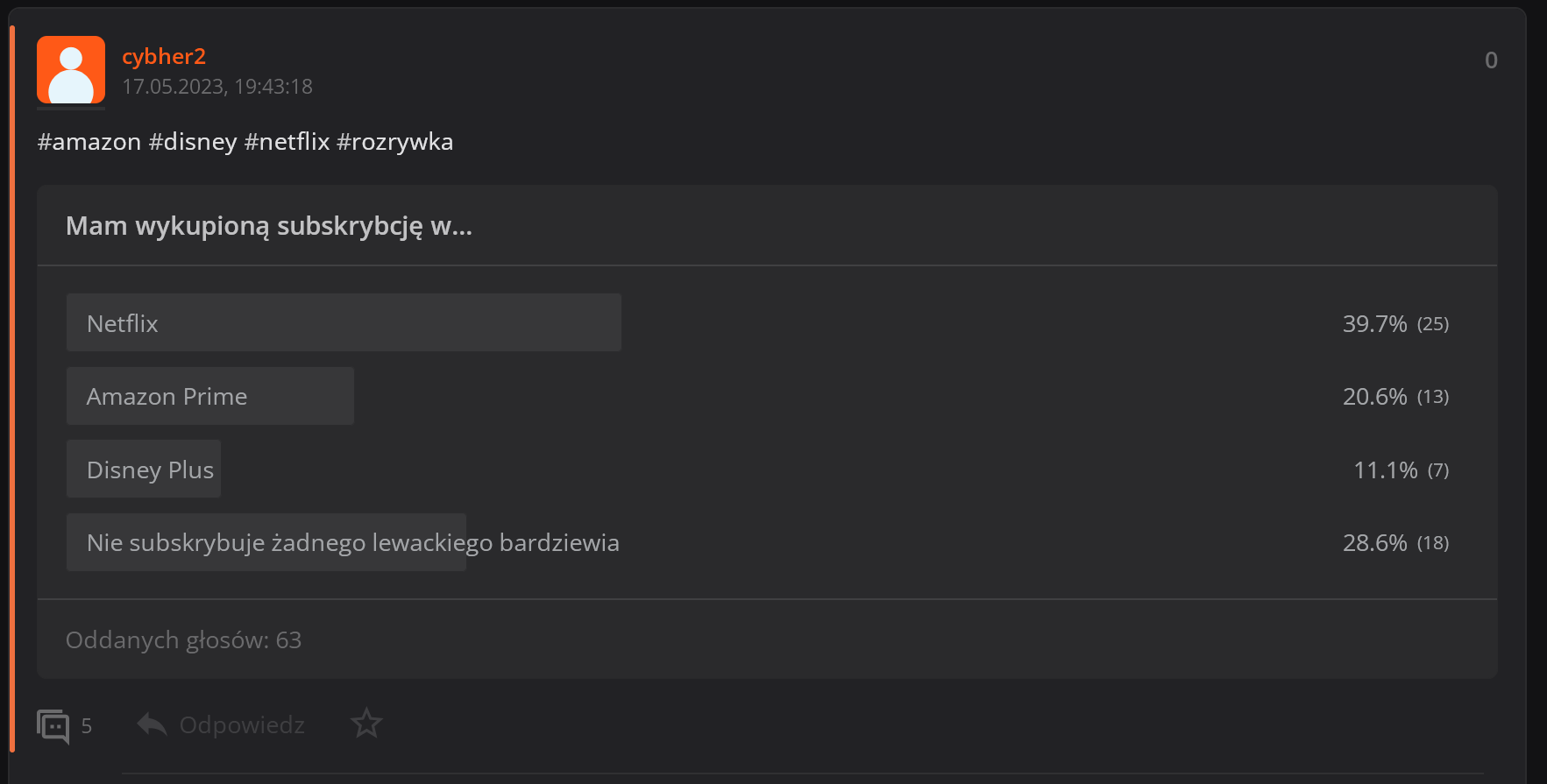1547x784 pixels.
Task: Click the post vote score 0
Action: 1491,60
